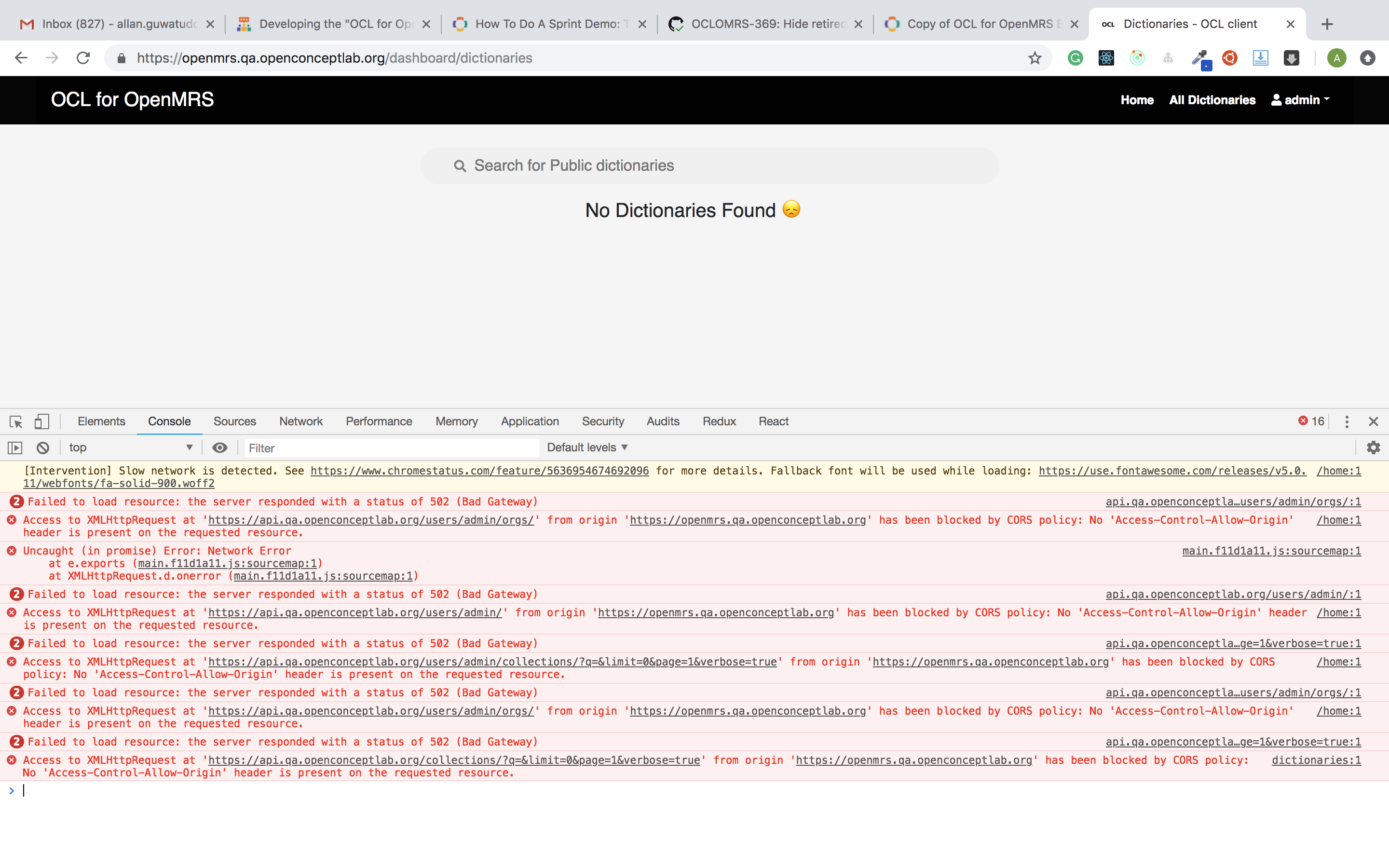Viewport: 1389px width, 868px height.
Task: Go back to previous page
Action: (21, 58)
